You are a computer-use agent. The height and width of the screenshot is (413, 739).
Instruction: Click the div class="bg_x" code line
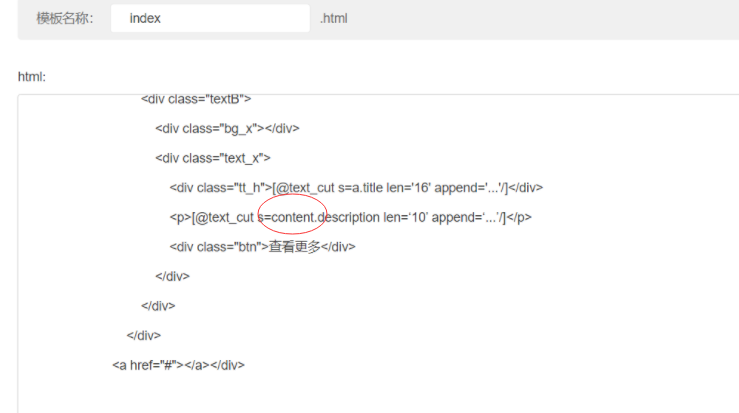pyautogui.click(x=227, y=128)
